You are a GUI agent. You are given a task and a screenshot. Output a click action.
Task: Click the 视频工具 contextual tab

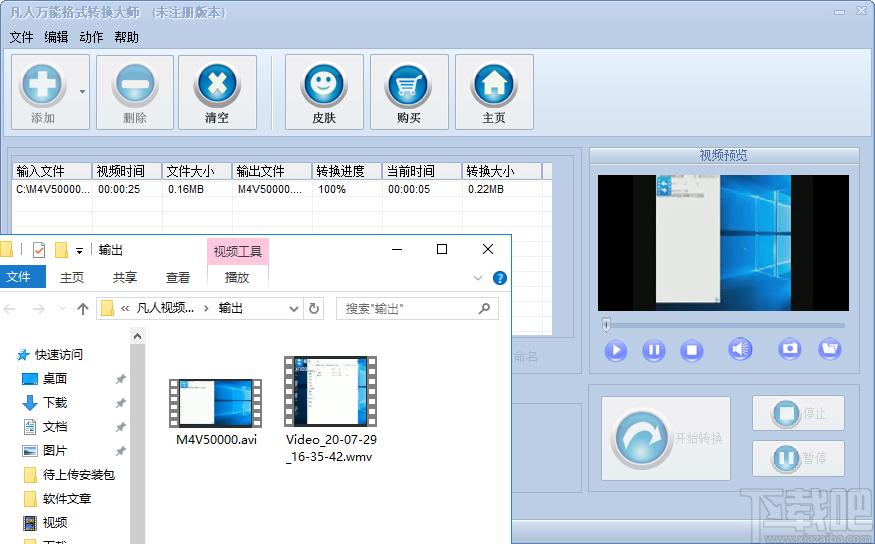(x=237, y=252)
